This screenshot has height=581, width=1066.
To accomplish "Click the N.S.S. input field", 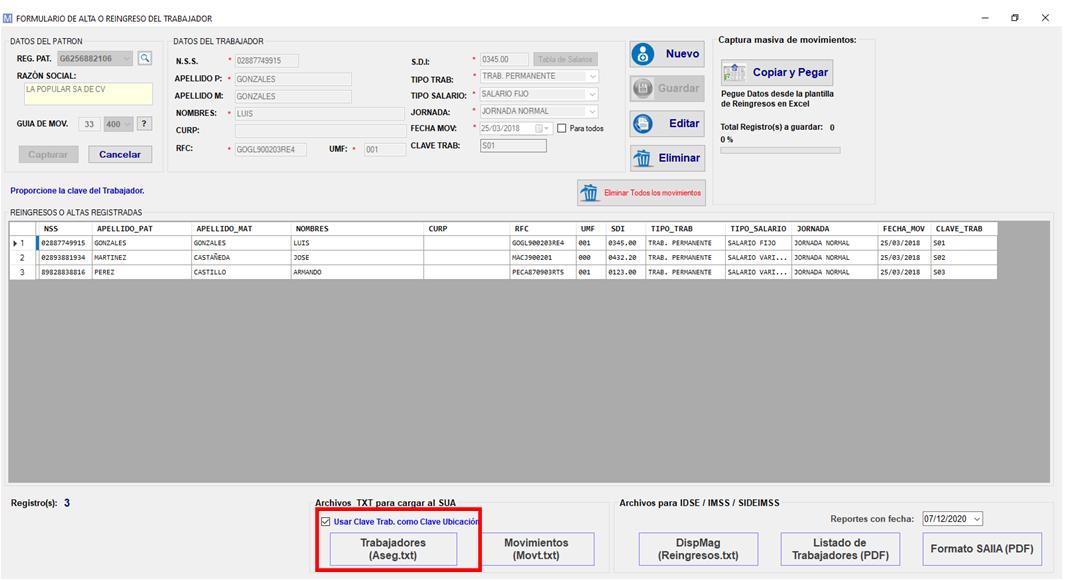I will pos(266,61).
